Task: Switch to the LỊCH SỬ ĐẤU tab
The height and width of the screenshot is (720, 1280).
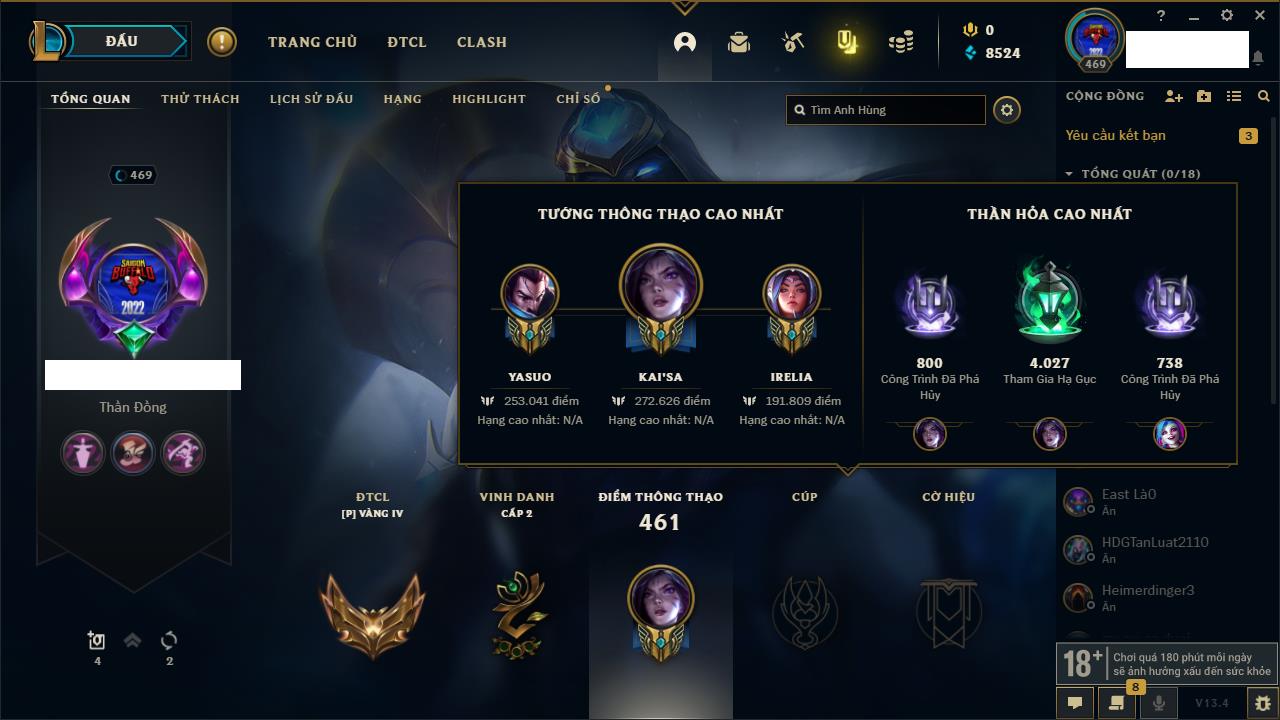Action: [x=311, y=99]
